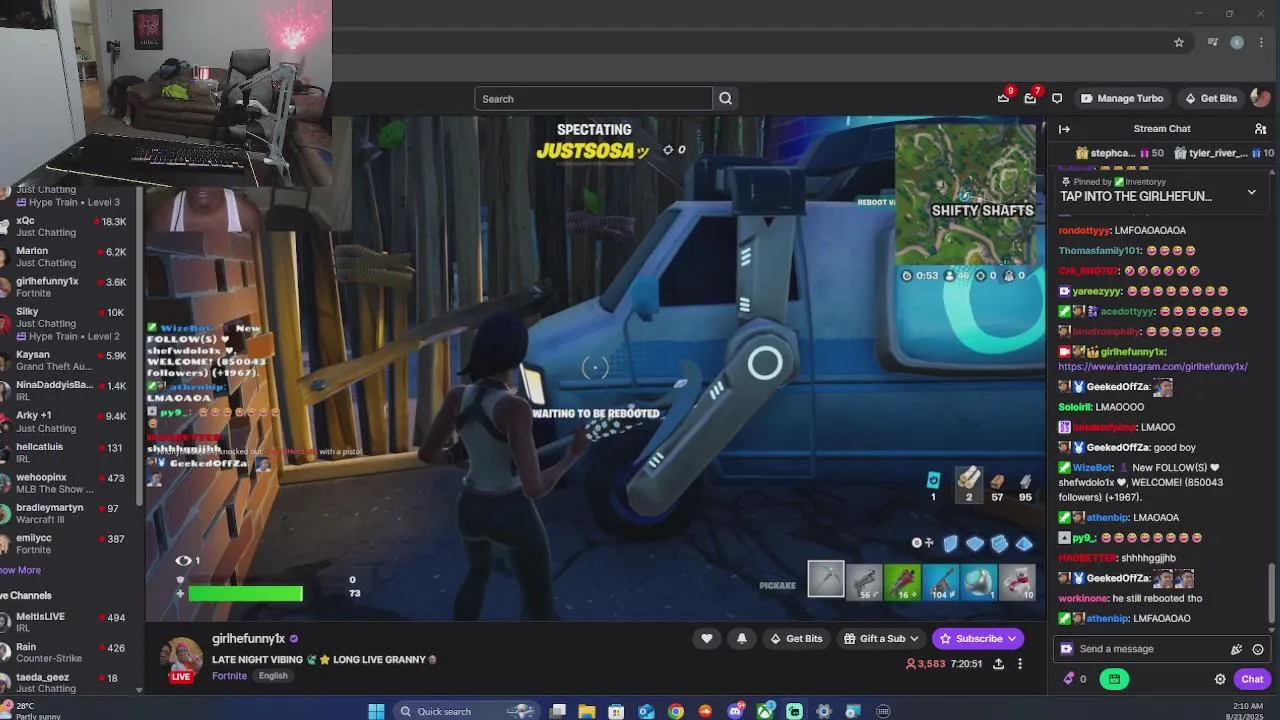Open wehoopinx channel in sidebar
1280x720 pixels.
[x=68, y=483]
